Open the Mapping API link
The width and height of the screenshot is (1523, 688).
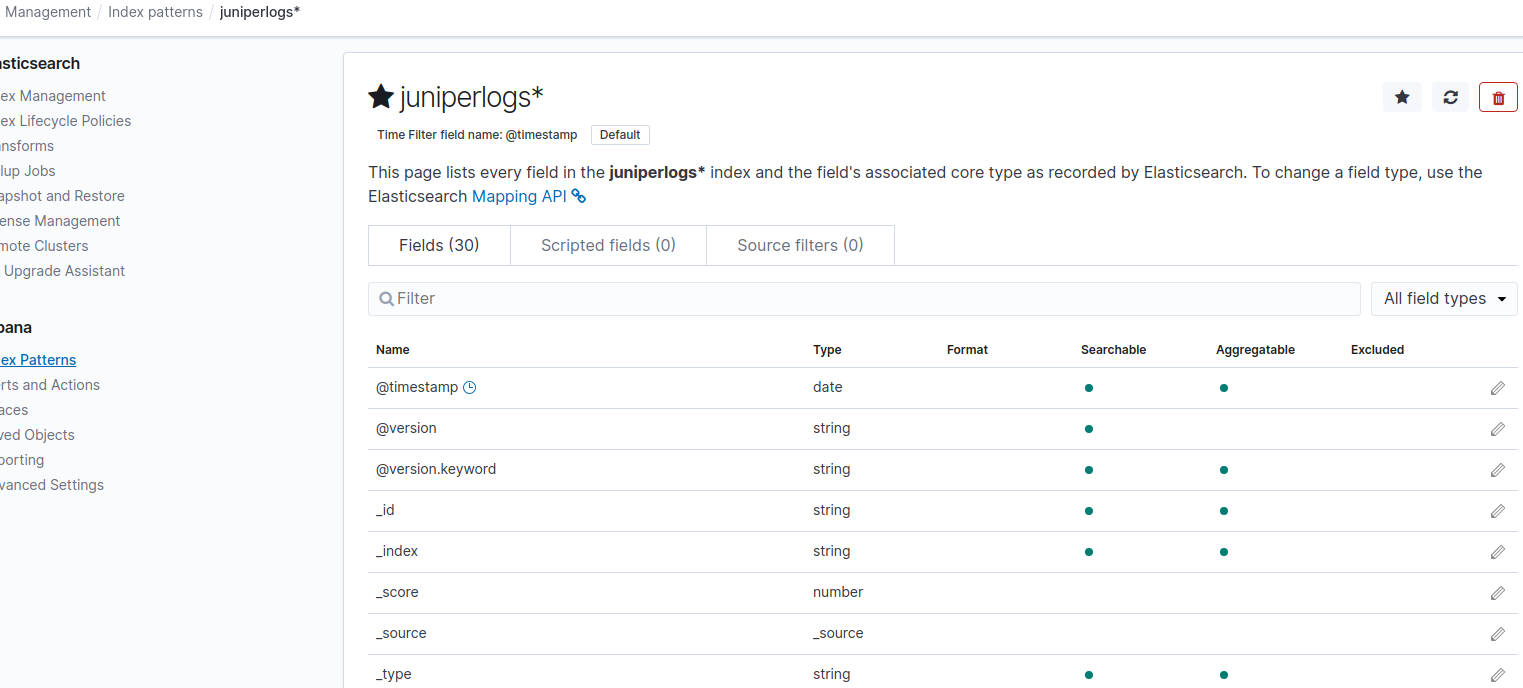pos(519,196)
